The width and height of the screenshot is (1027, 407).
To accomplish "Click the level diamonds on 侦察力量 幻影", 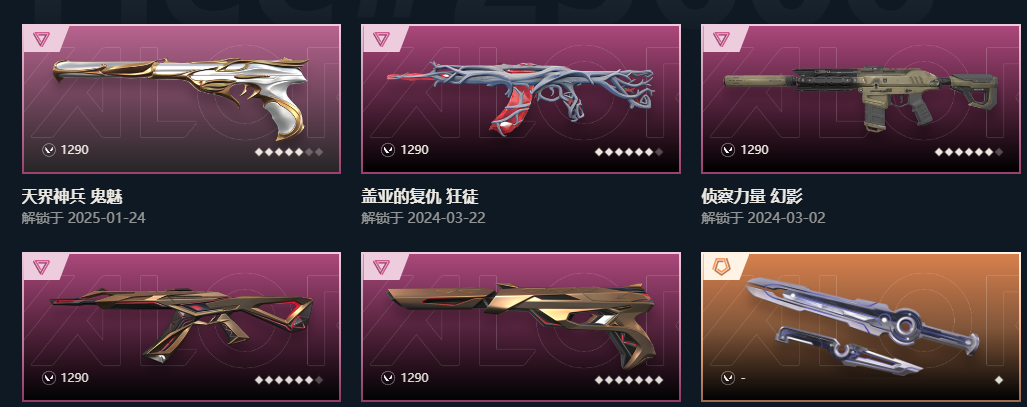I will tap(969, 152).
